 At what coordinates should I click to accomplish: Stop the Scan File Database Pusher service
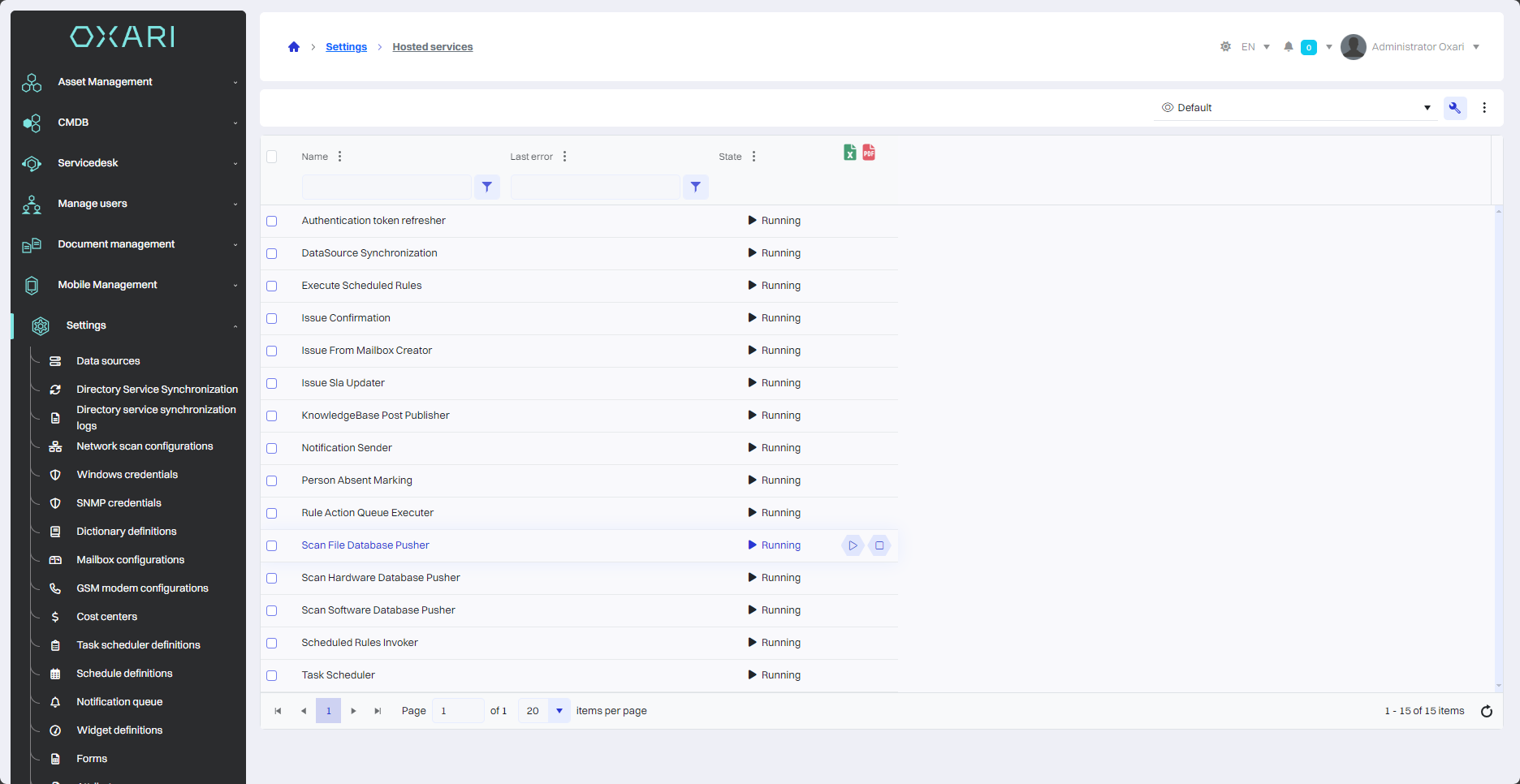coord(879,545)
